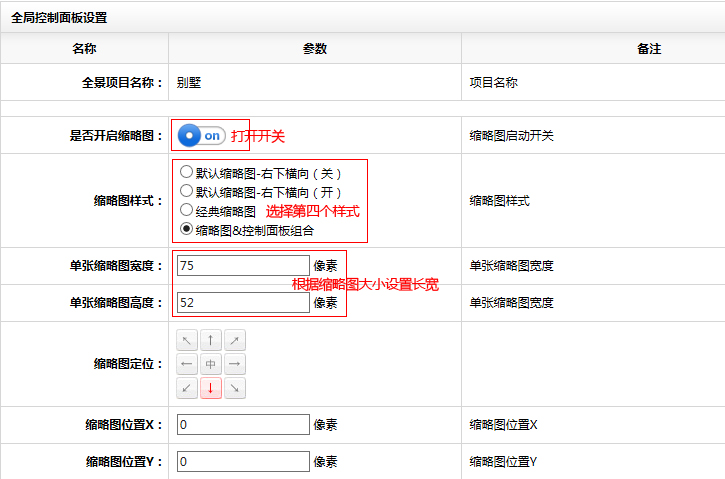Toggle the 是否开启缩略图 on switch
This screenshot has height=479, width=725.
pos(201,135)
